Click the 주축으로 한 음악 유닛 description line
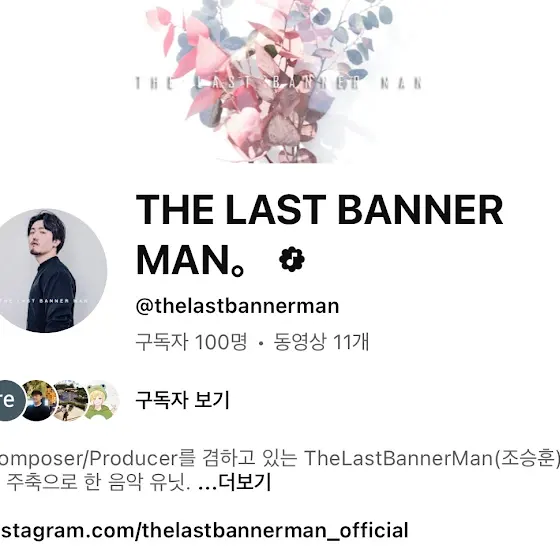 pos(98,482)
